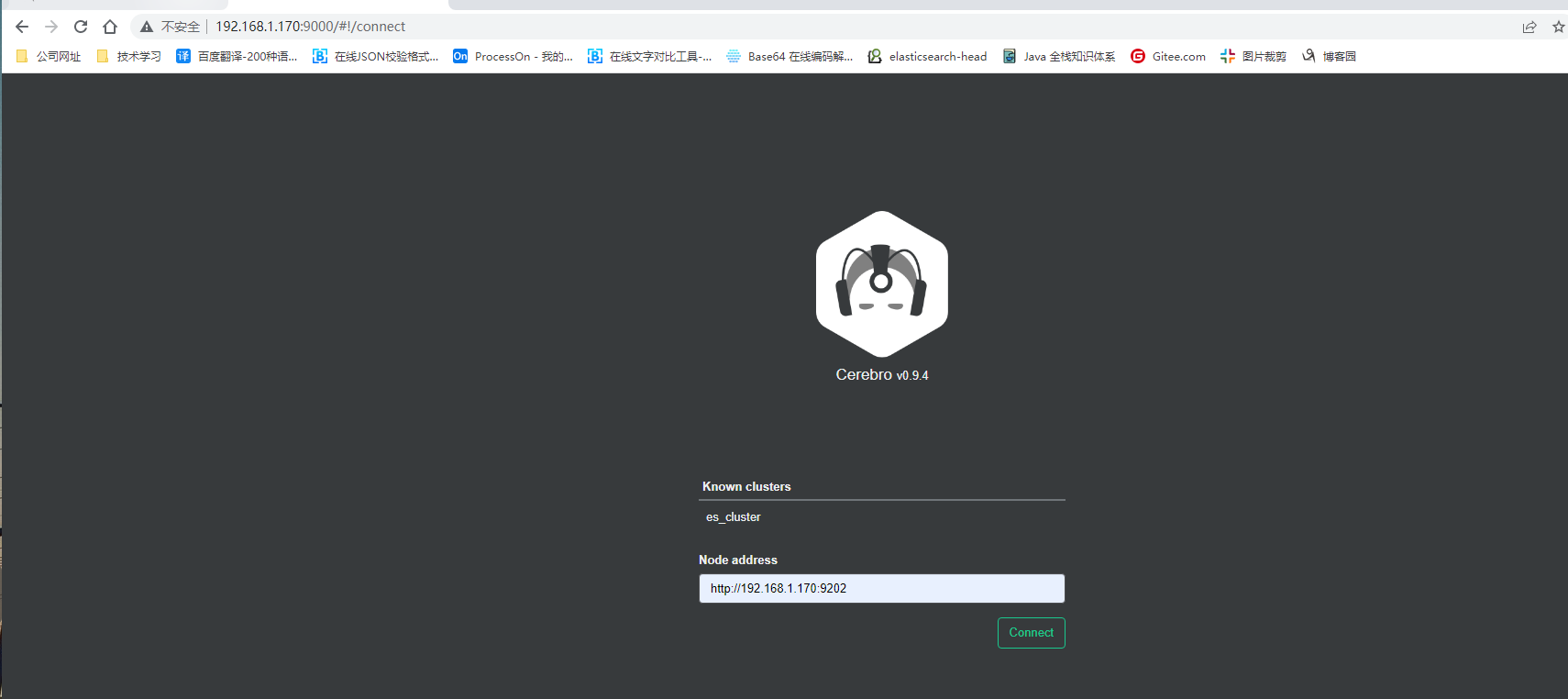Share this page via share icon
The height and width of the screenshot is (699, 1568).
[1529, 27]
